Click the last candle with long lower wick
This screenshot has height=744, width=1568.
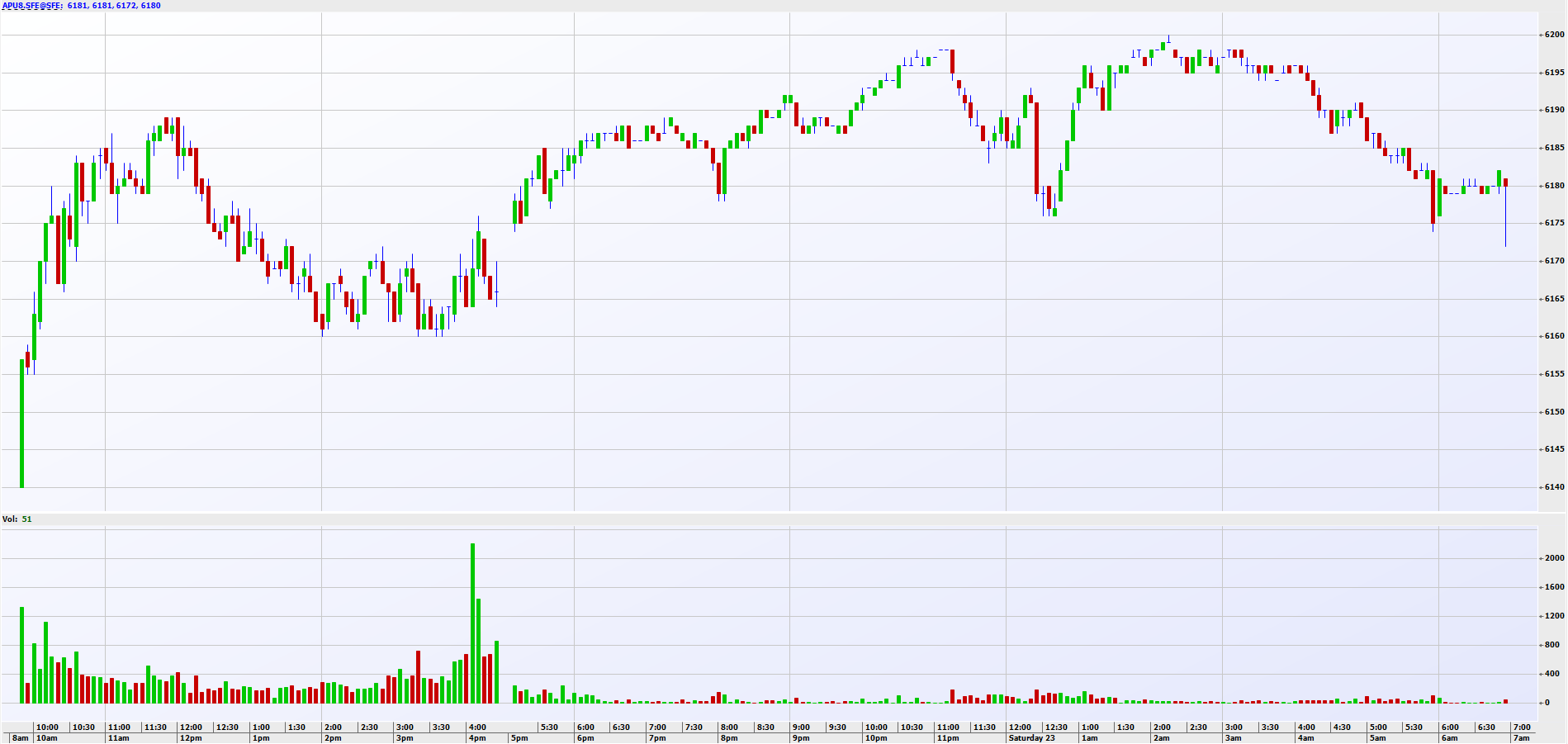(1506, 212)
